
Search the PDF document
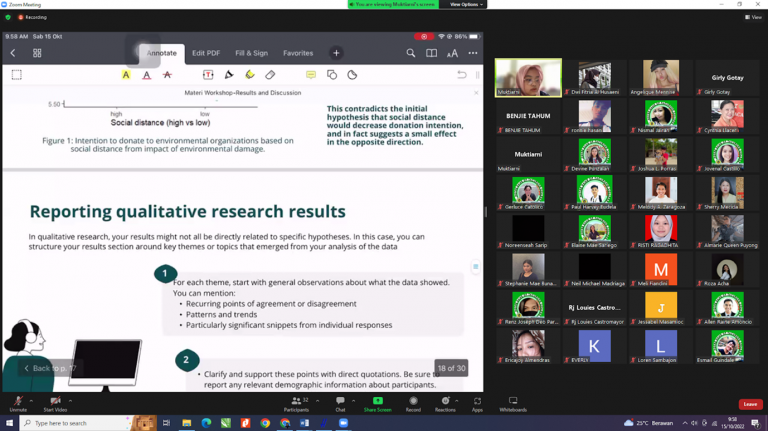coord(410,53)
